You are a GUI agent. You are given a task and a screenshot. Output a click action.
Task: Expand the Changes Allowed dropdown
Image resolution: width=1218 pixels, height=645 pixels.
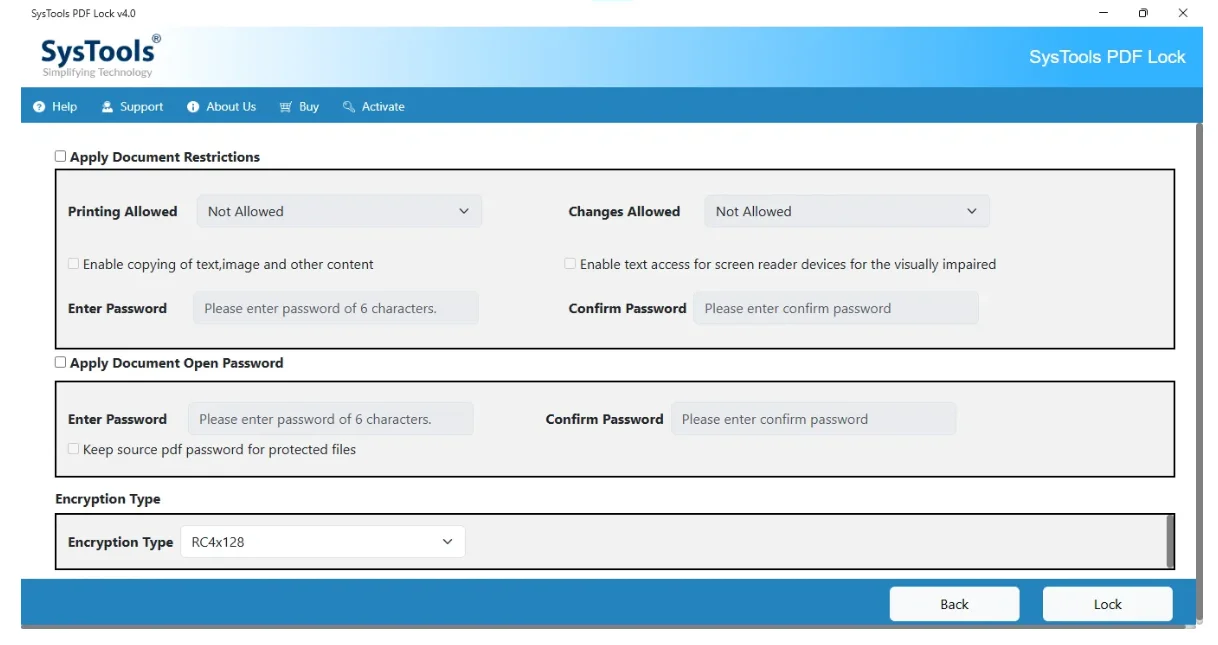[x=847, y=211]
